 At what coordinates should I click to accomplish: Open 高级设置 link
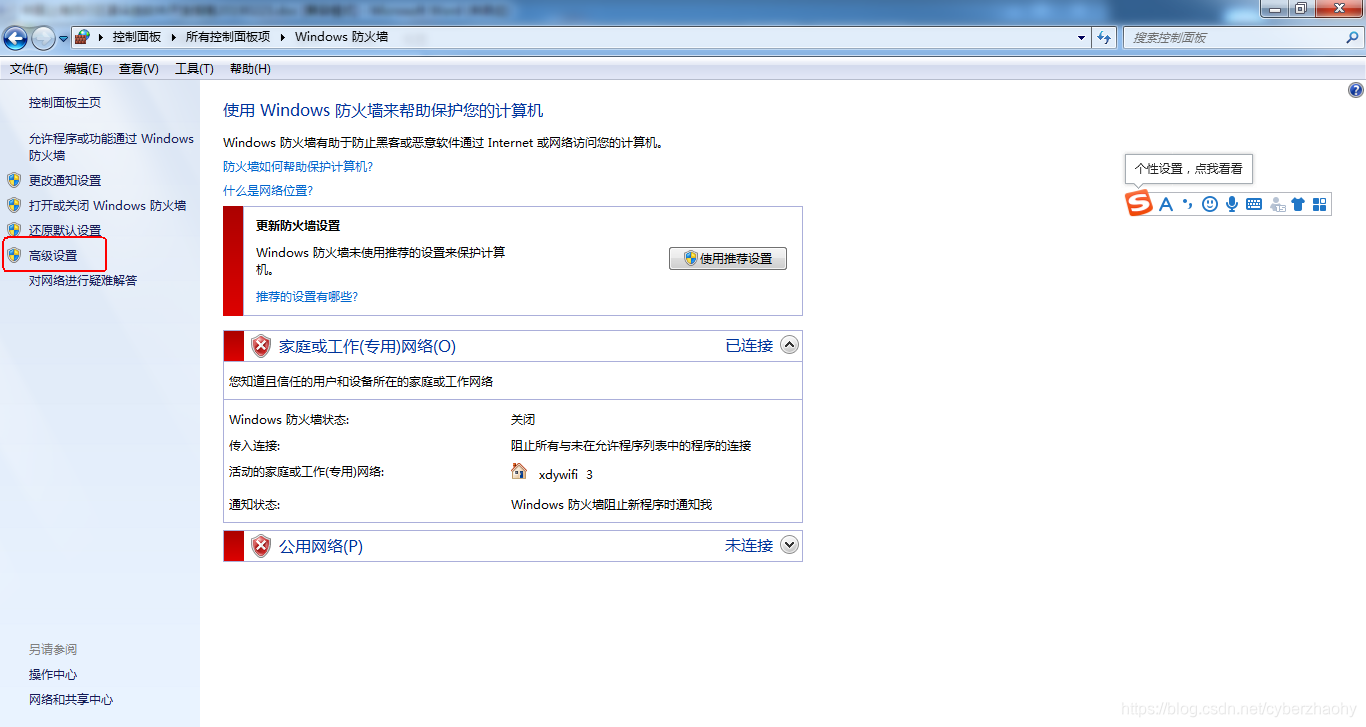[x=53, y=256]
